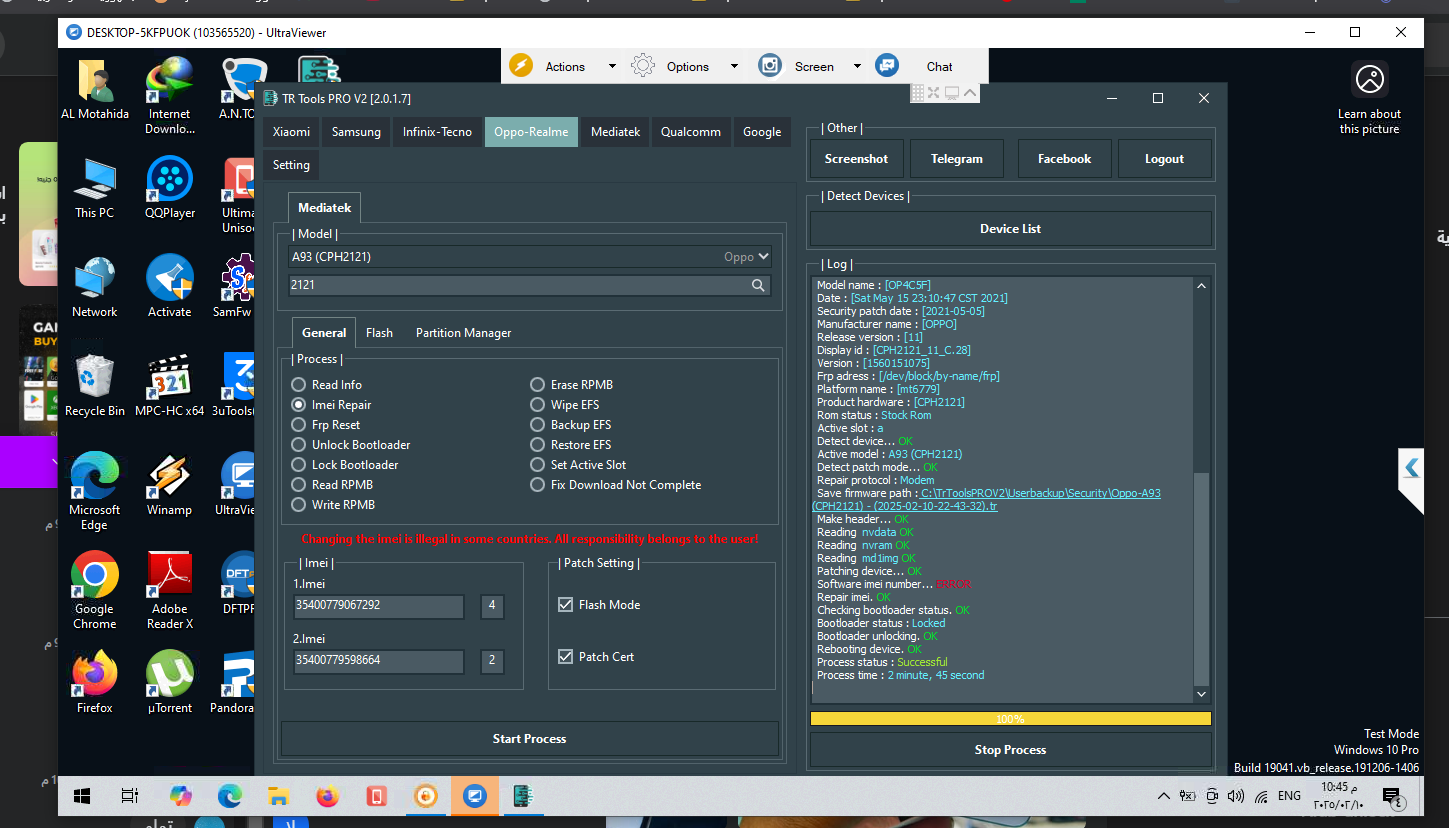Switch to the Xiaomi tab

click(x=291, y=132)
